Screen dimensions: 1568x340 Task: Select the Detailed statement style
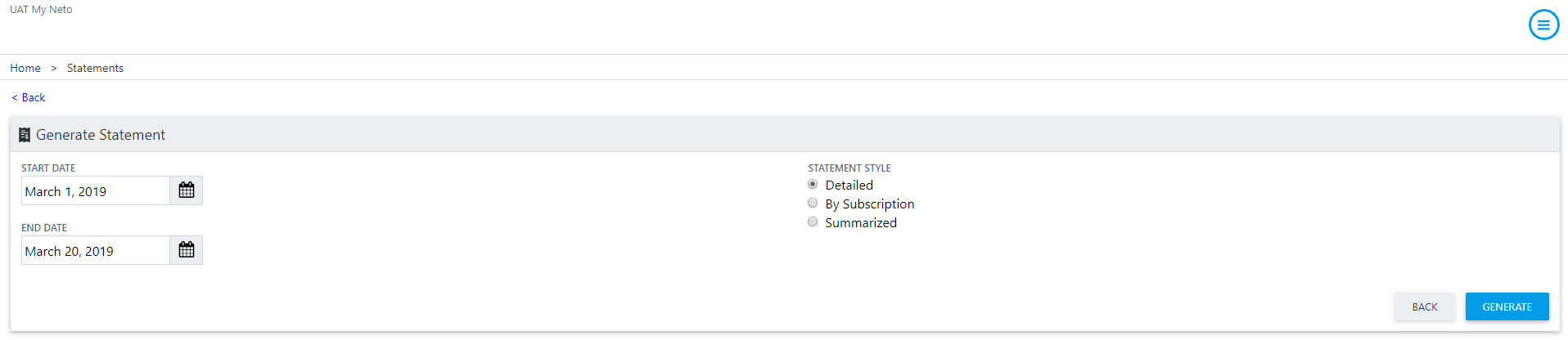813,185
